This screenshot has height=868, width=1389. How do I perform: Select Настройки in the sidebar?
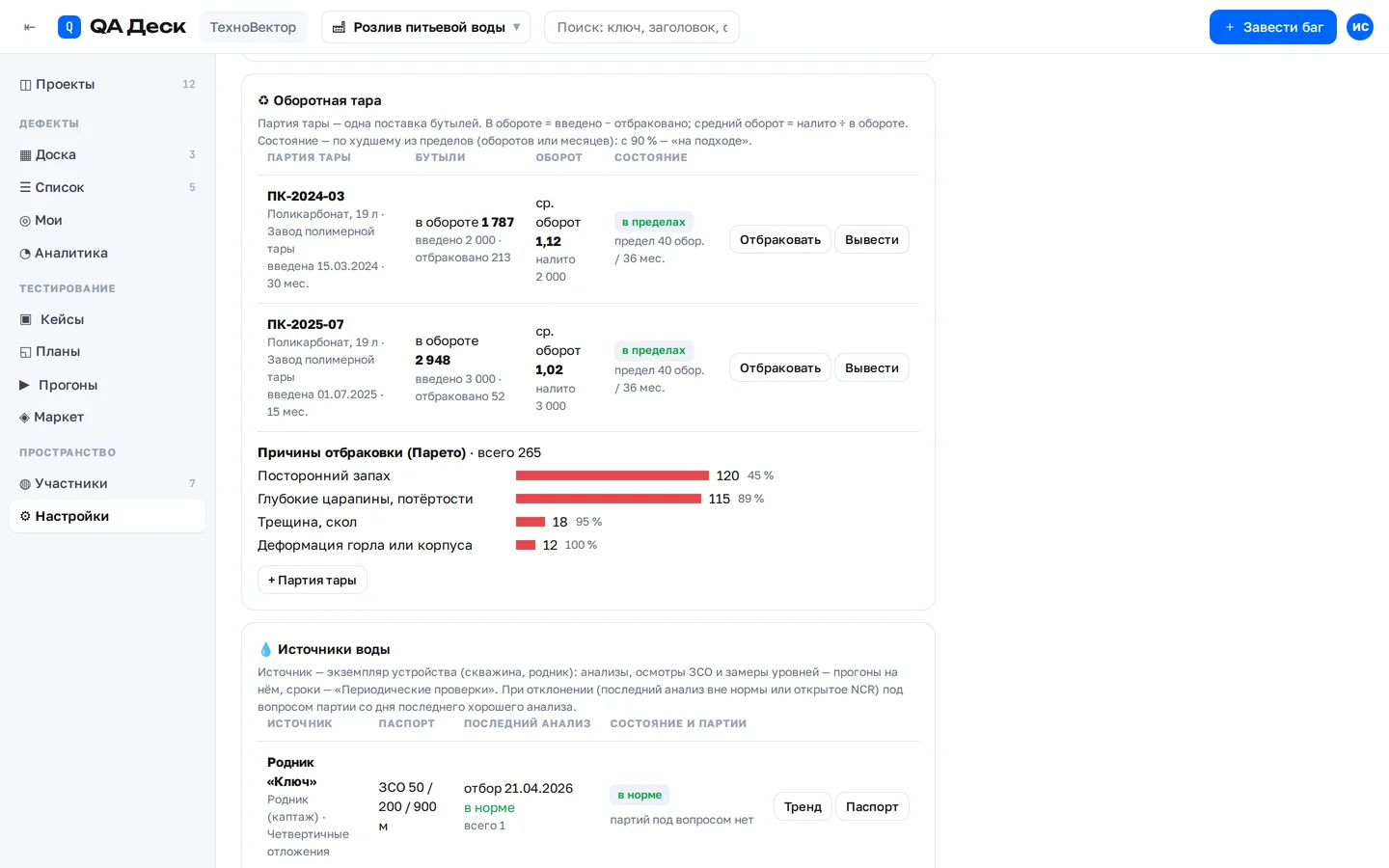[x=107, y=516]
